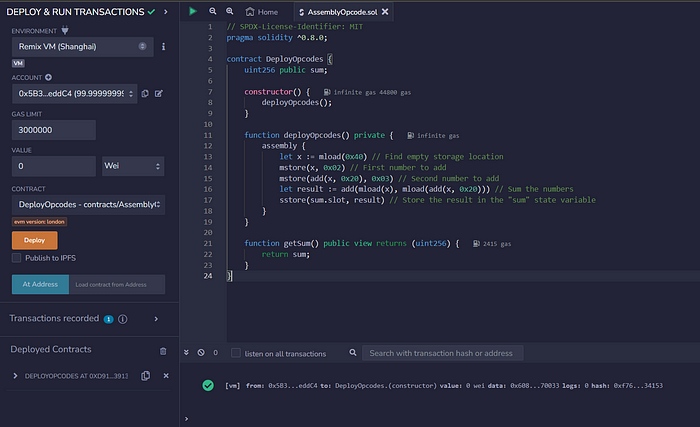
Task: Open the Wei unit dropdown
Action: pyautogui.click(x=132, y=165)
